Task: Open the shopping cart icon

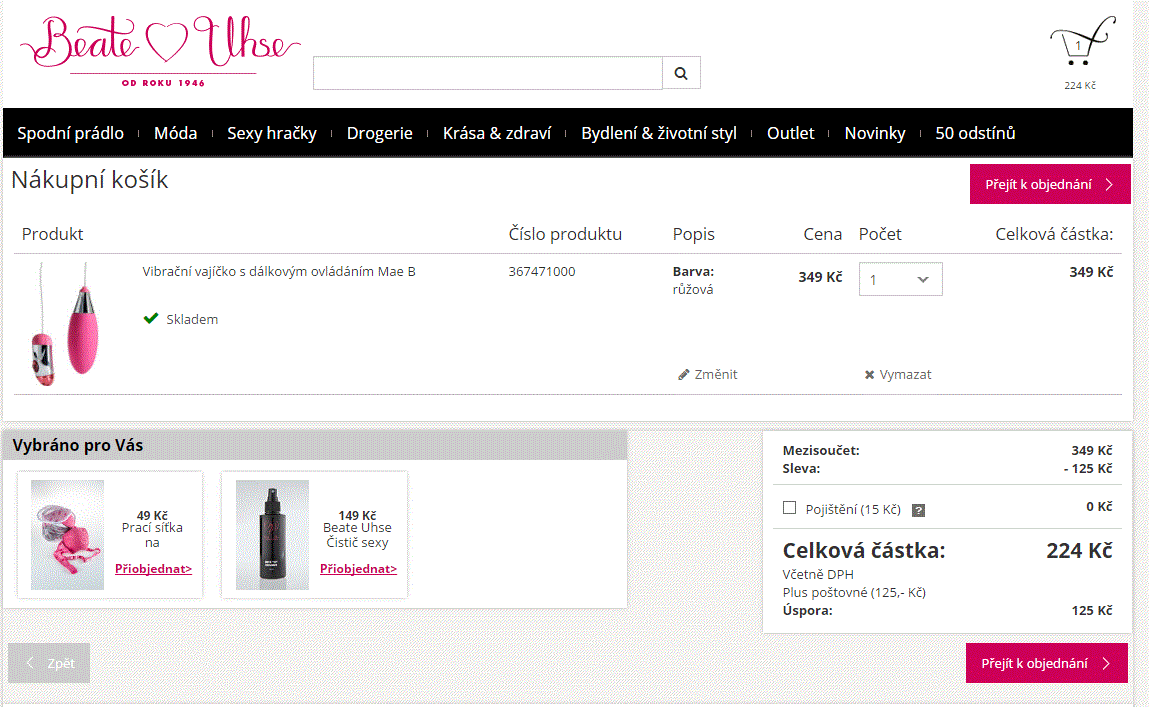Action: click(1082, 42)
